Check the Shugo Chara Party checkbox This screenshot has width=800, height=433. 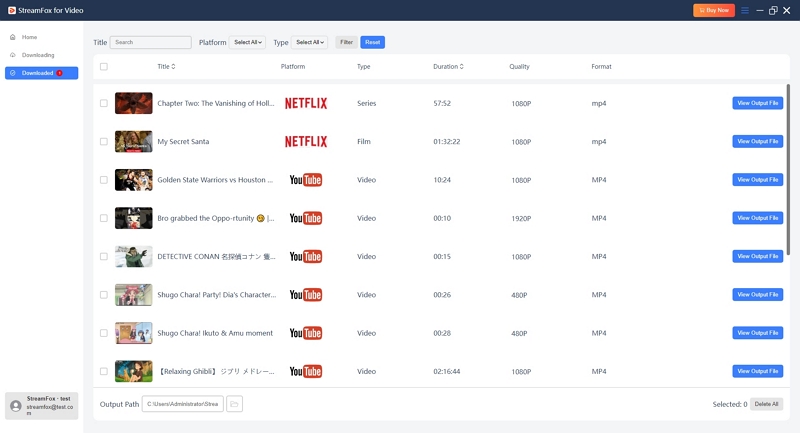click(104, 294)
